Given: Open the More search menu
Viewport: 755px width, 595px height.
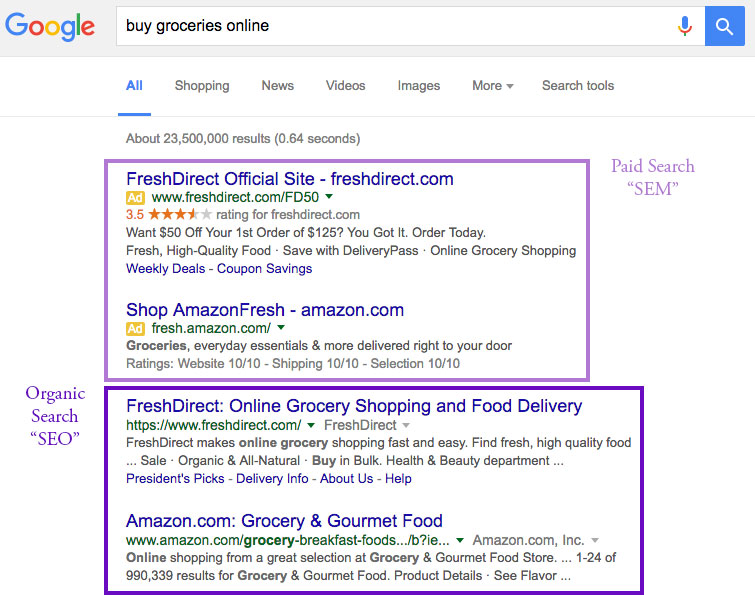Looking at the screenshot, I should (493, 86).
